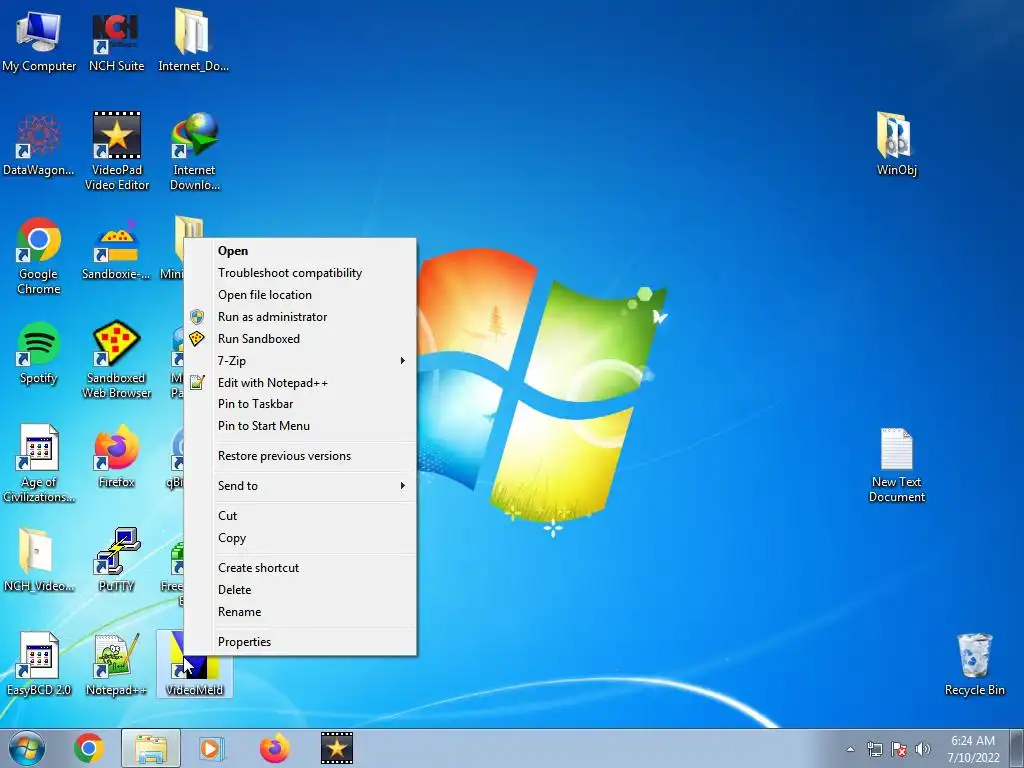
Task: Select the Age of Civilizations shortcut
Action: [x=39, y=464]
